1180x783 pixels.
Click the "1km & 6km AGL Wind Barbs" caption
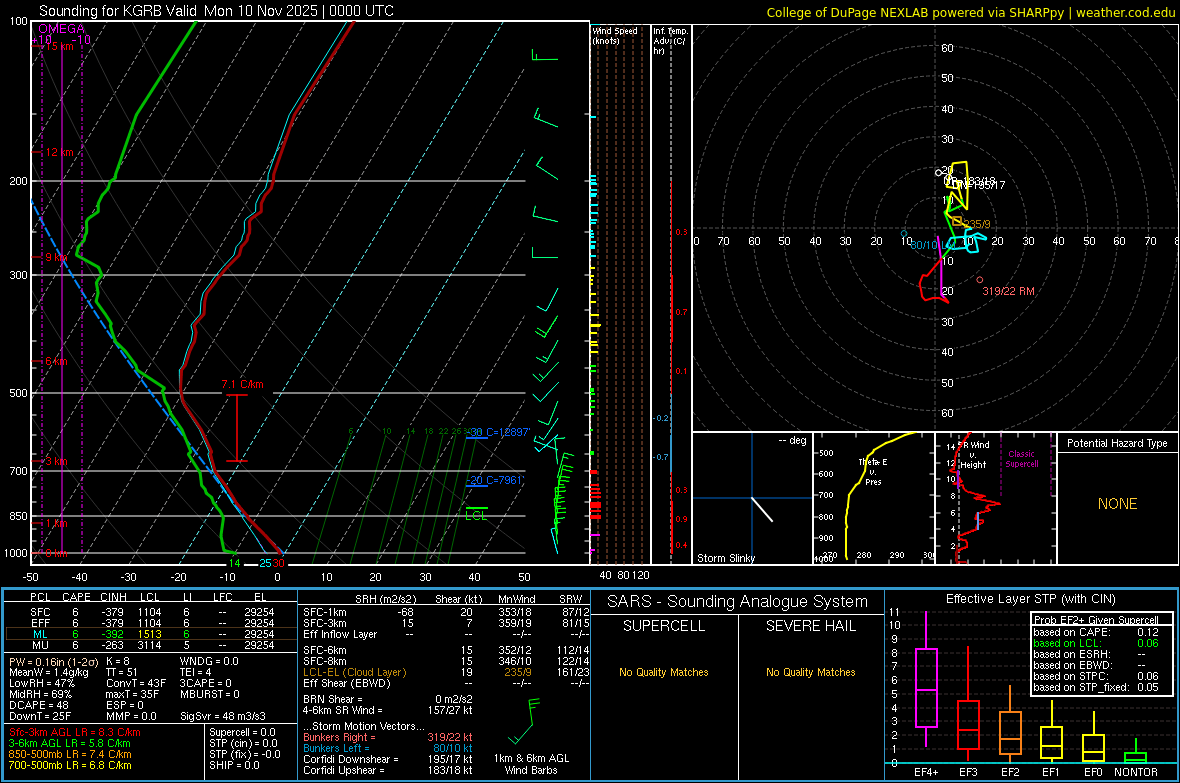[531, 764]
